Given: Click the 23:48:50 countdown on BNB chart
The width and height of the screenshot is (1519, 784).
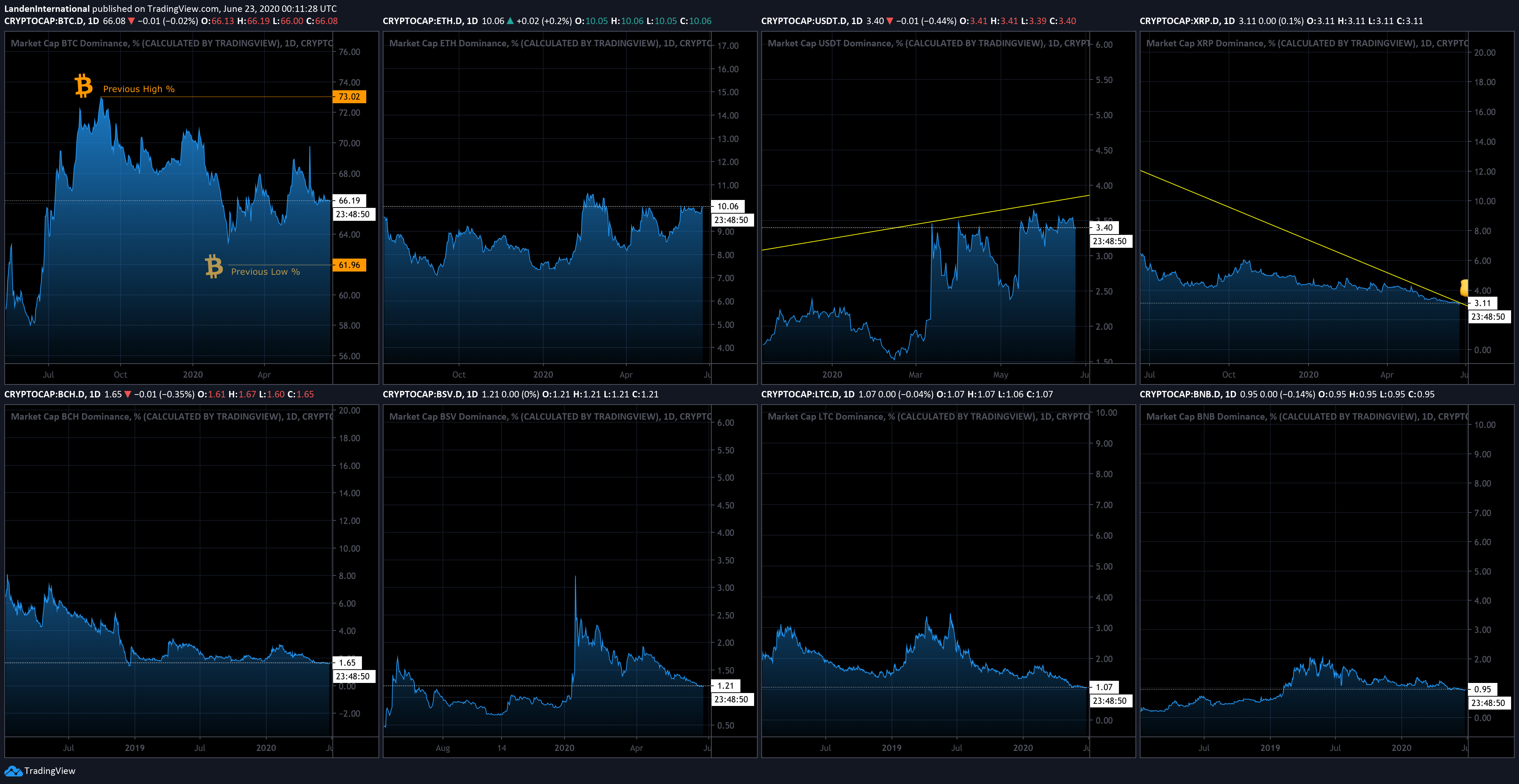Looking at the screenshot, I should coord(1489,703).
